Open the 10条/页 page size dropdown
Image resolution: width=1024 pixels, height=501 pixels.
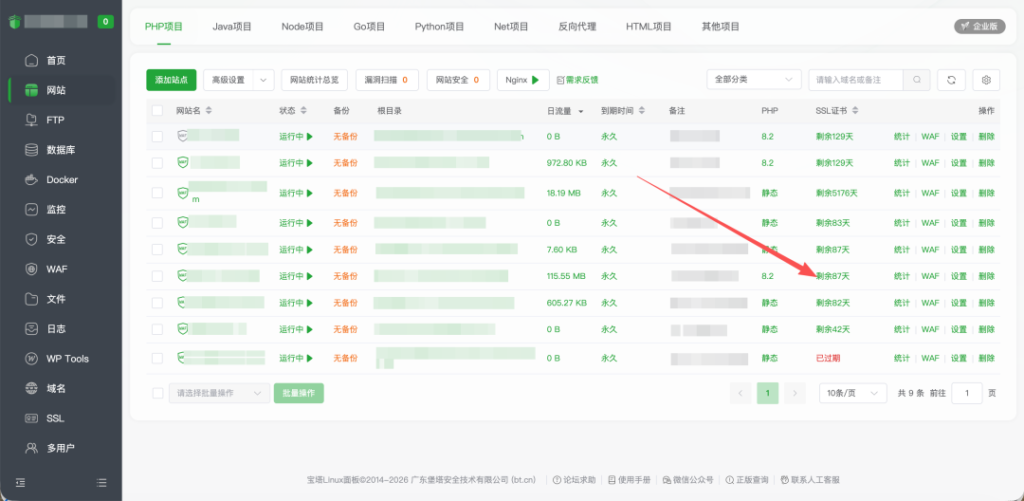(853, 393)
